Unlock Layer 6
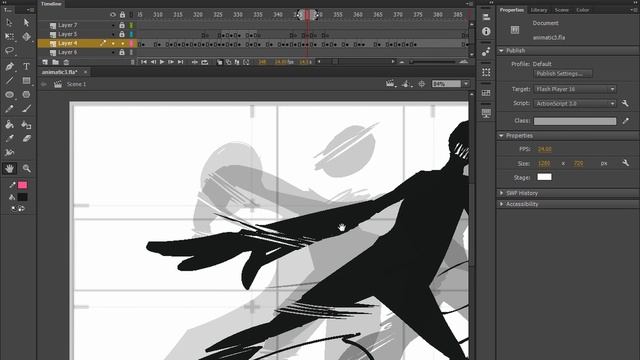Screen dimensions: 640x360 pos(122,52)
